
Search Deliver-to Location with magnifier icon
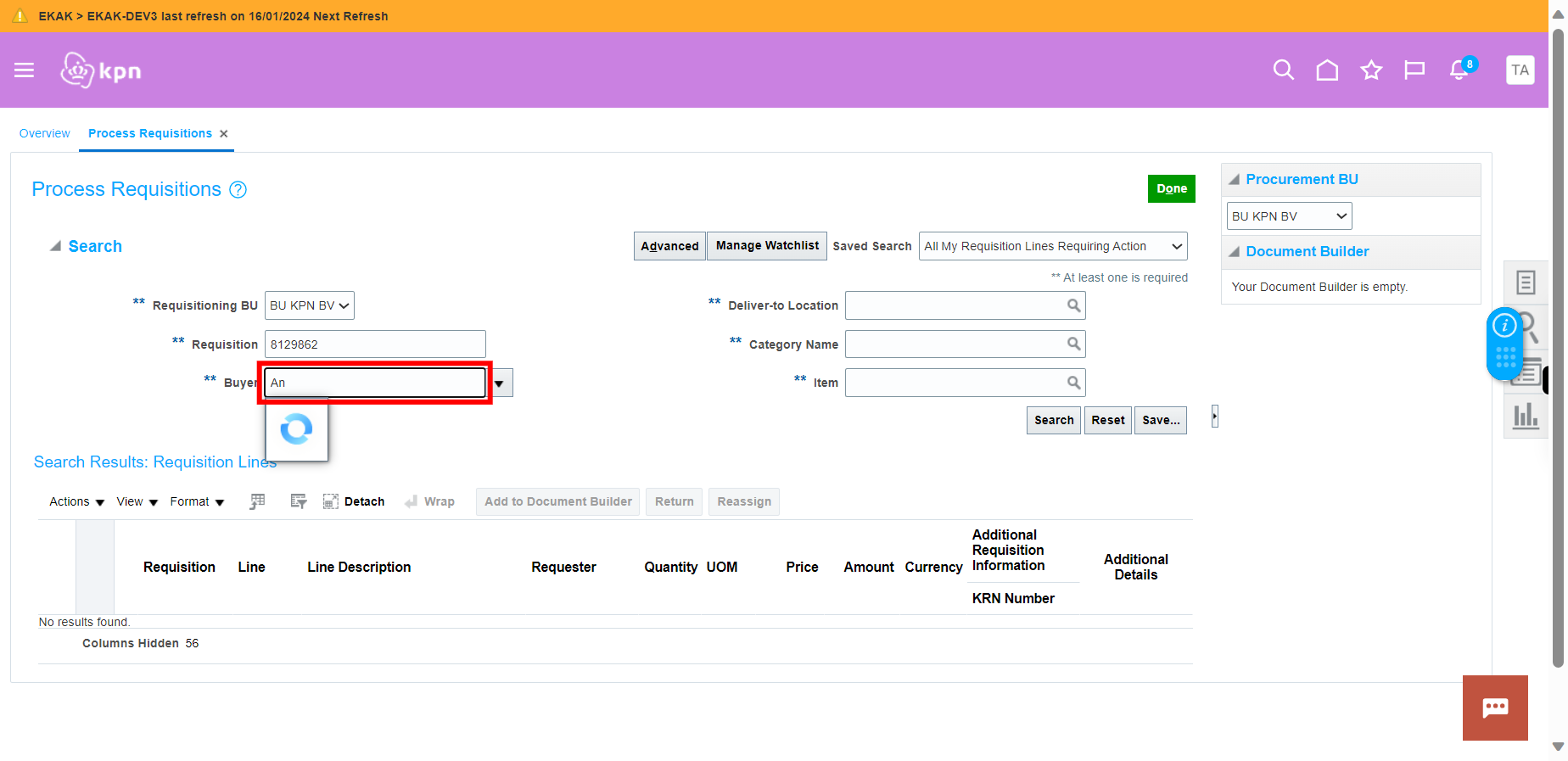tap(1073, 305)
